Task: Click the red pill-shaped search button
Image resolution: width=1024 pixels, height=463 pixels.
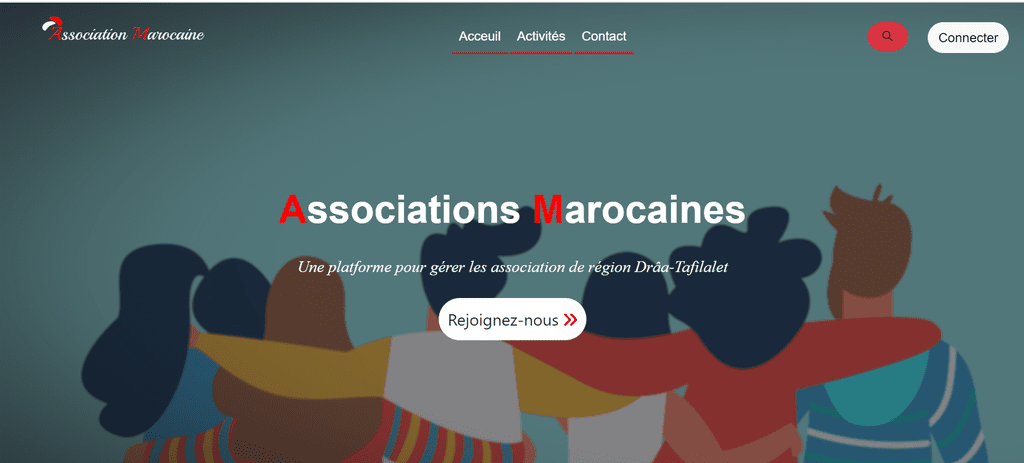Action: tap(888, 37)
